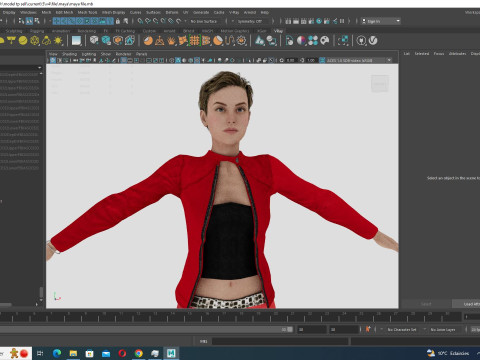The height and width of the screenshot is (360, 480).
Task: Open the viewport Renderer menu
Action: (123, 54)
